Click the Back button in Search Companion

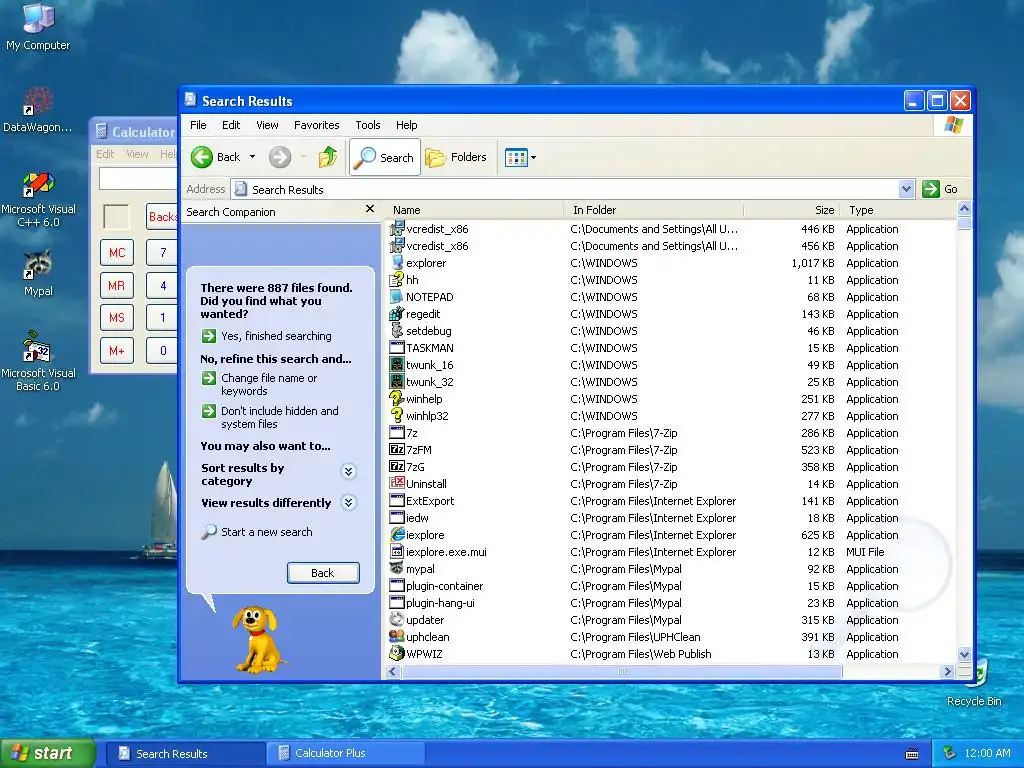pyautogui.click(x=323, y=573)
